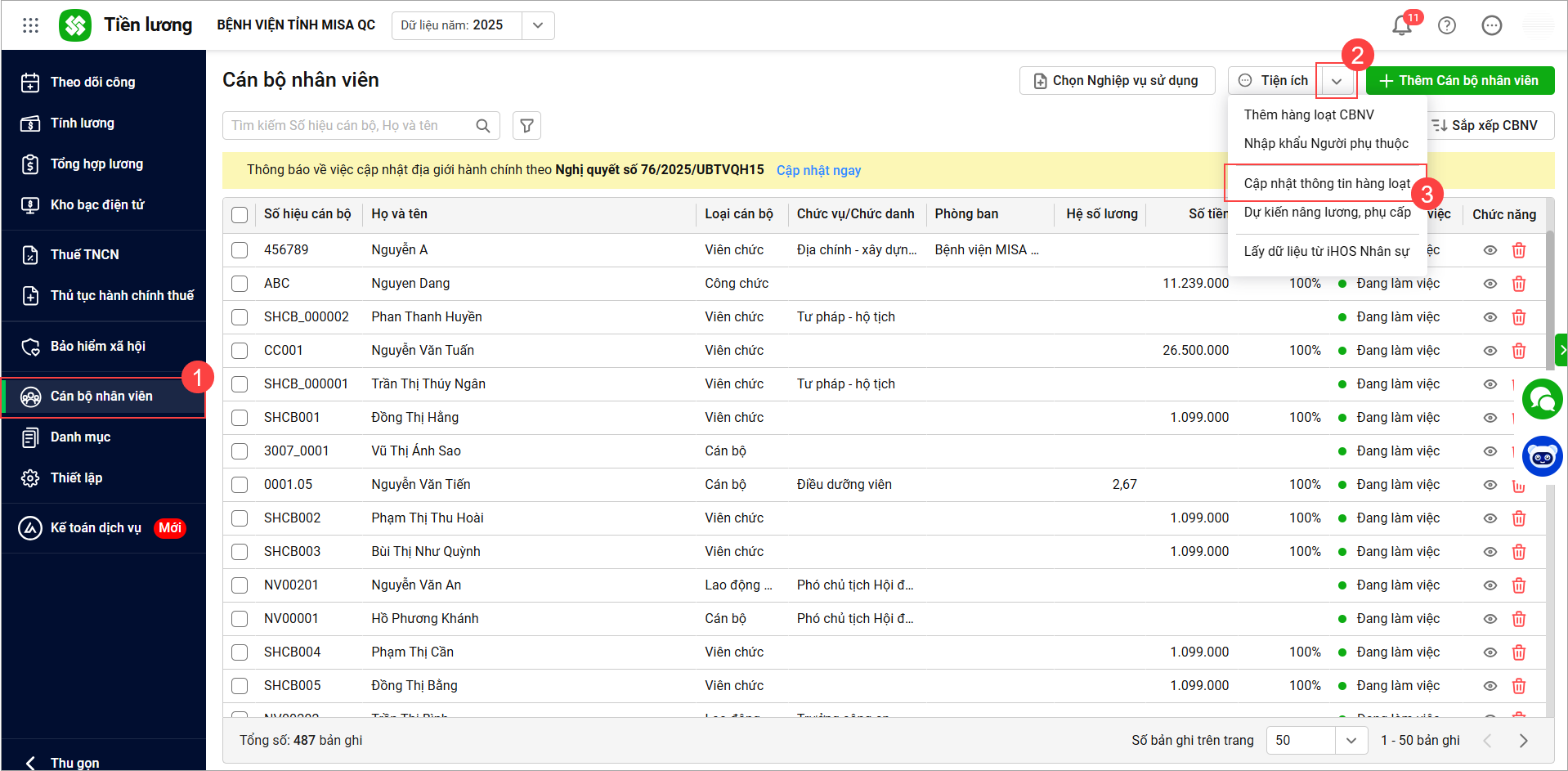Screen dimensions: 1568x771
Task: Click the search magnifier icon
Action: coord(483,125)
